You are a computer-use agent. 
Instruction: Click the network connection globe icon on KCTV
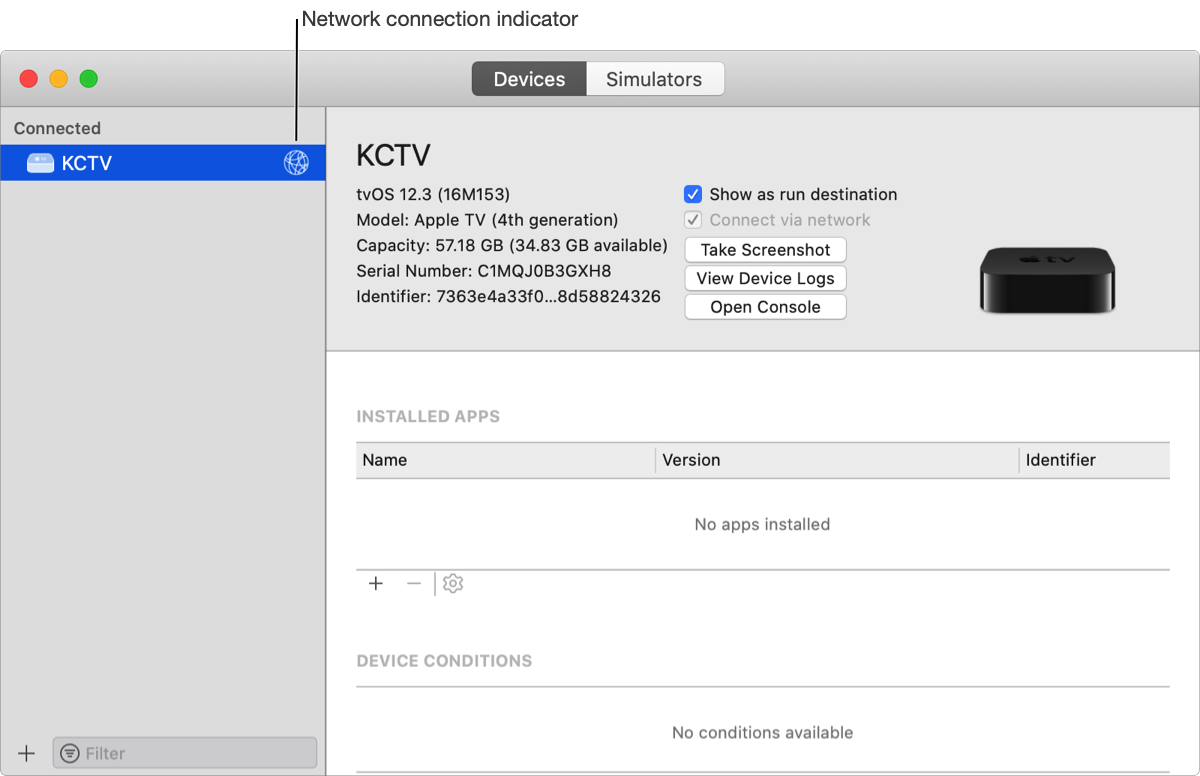(x=298, y=162)
